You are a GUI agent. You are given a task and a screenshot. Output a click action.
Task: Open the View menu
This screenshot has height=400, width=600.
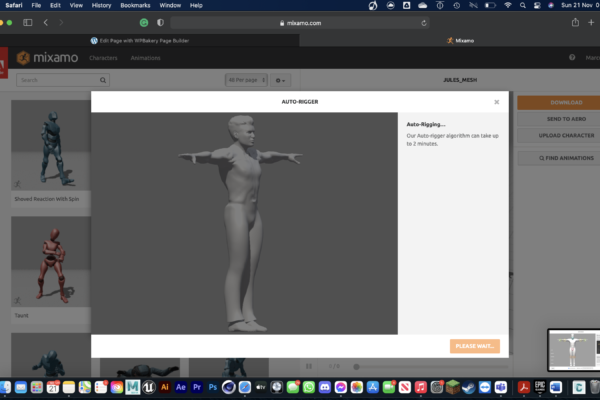[76, 5]
